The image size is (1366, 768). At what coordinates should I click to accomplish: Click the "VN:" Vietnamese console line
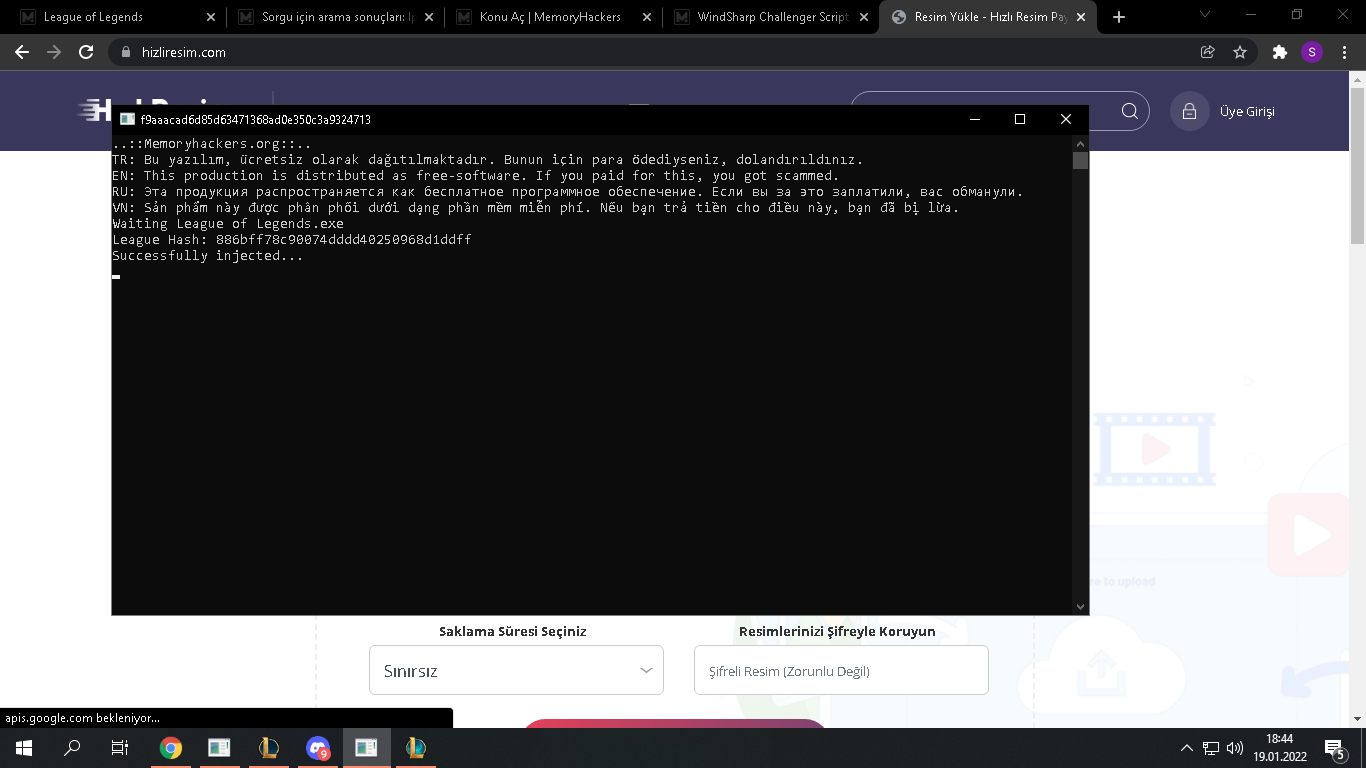click(536, 208)
